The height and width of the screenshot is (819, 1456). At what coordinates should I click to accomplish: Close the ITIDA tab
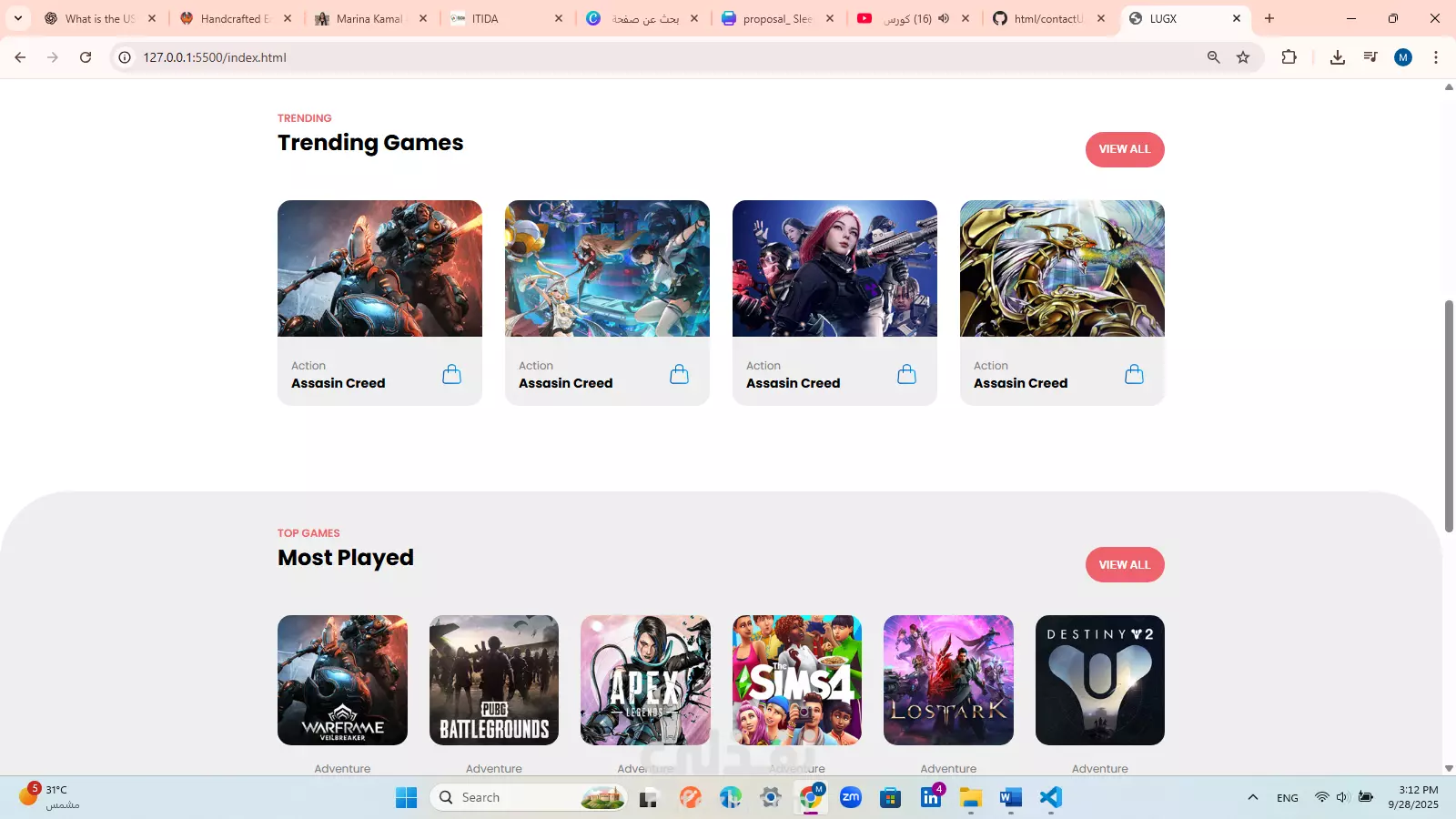pyautogui.click(x=559, y=18)
